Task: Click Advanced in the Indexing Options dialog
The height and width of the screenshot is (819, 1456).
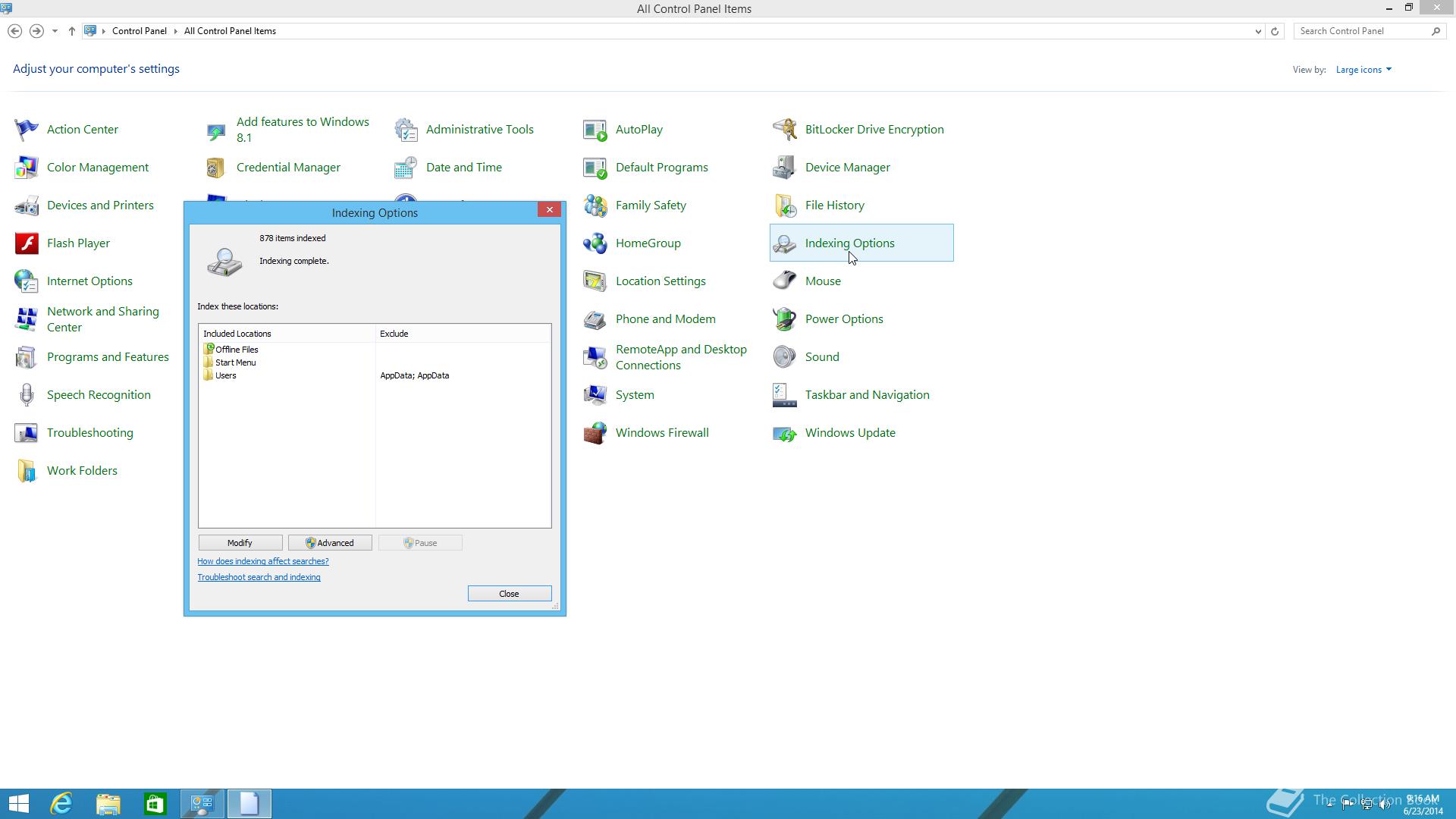Action: 330,543
